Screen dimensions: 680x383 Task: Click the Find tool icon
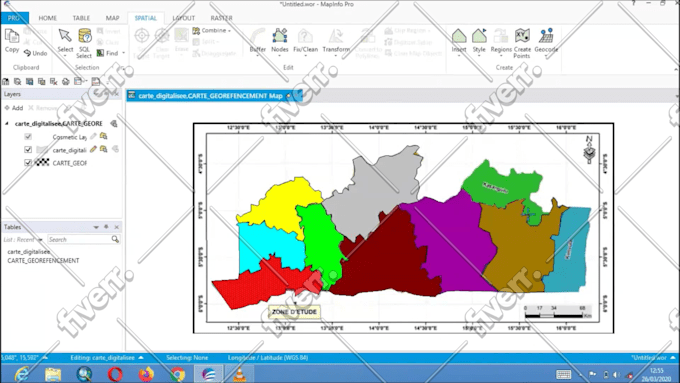[x=100, y=53]
